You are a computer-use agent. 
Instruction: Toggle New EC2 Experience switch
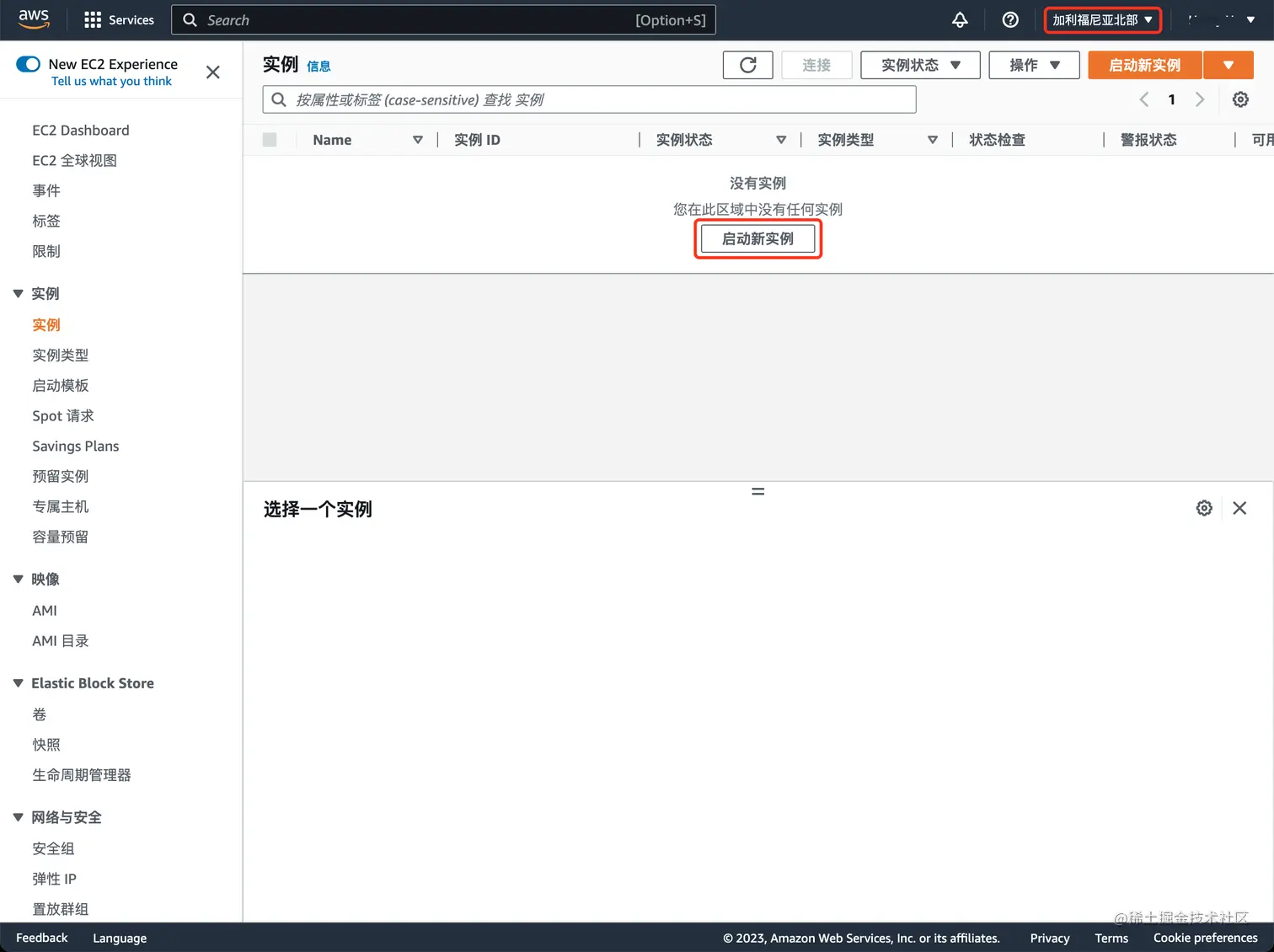tap(28, 64)
